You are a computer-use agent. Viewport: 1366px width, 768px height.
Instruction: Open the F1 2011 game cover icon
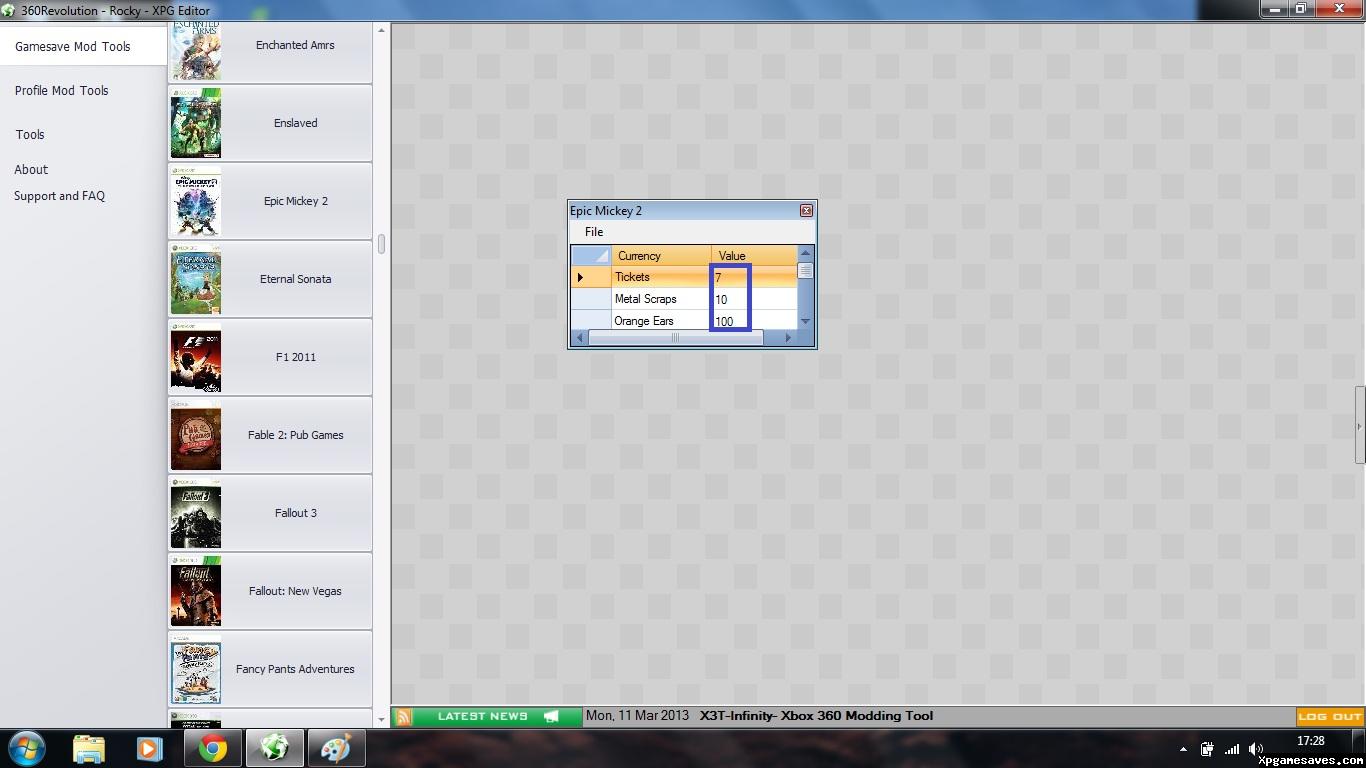coord(195,357)
